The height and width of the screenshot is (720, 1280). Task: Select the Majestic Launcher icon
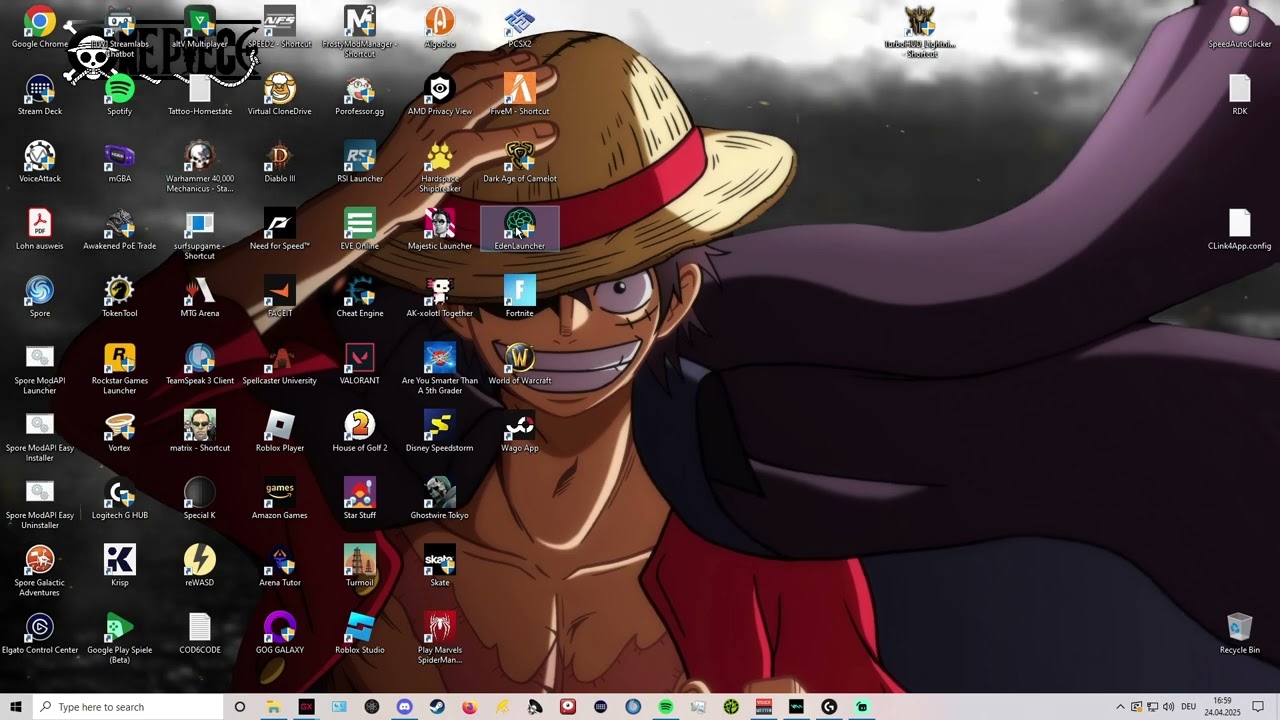(440, 228)
